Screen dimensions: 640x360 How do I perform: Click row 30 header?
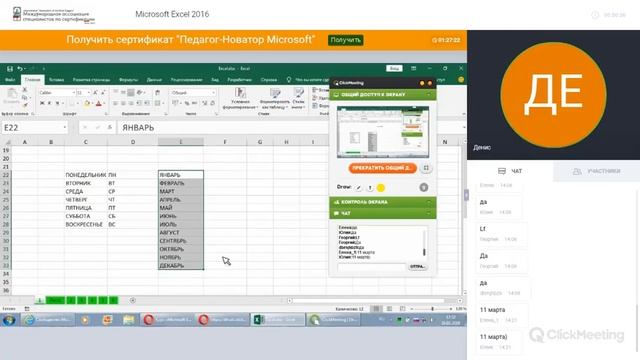[x=6, y=241]
